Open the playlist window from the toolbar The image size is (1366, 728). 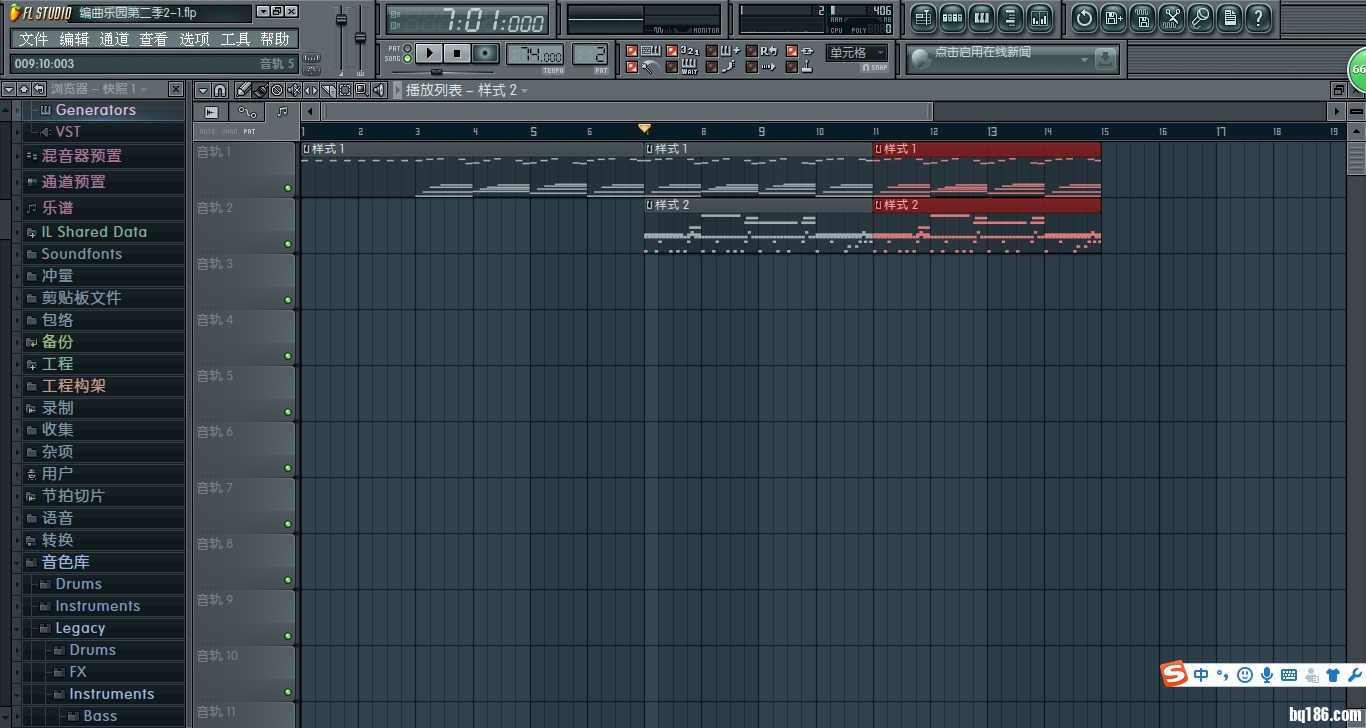point(923,18)
